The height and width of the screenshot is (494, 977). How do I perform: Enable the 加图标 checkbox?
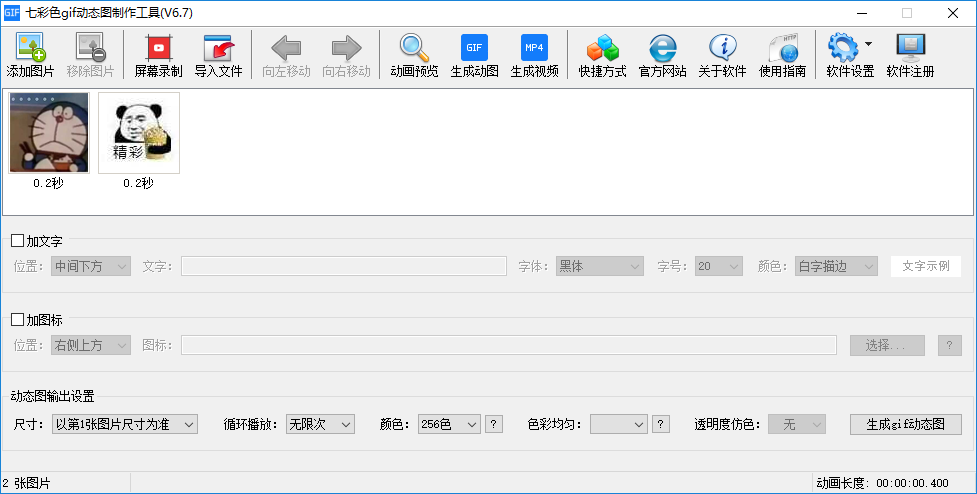point(17,320)
